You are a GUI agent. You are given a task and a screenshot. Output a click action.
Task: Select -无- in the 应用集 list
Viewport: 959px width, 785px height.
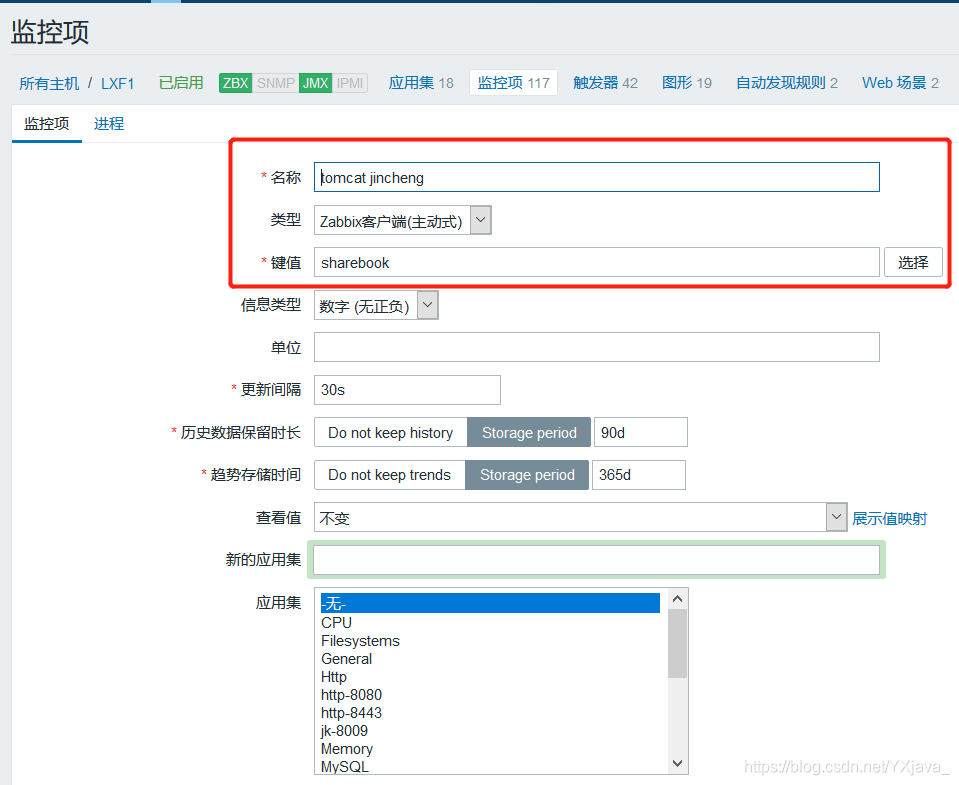(490, 603)
